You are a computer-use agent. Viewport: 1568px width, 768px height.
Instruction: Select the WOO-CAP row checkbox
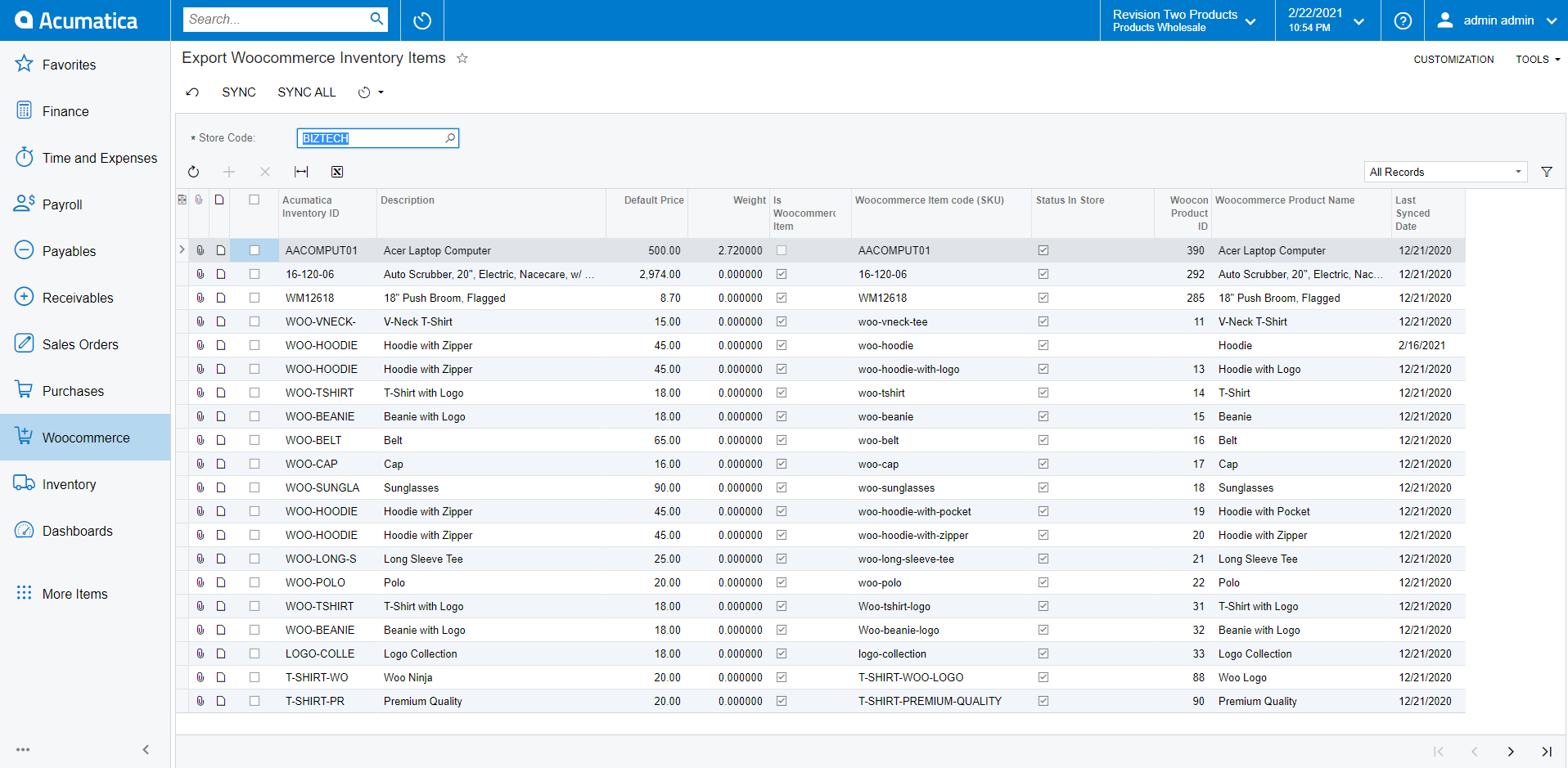255,464
